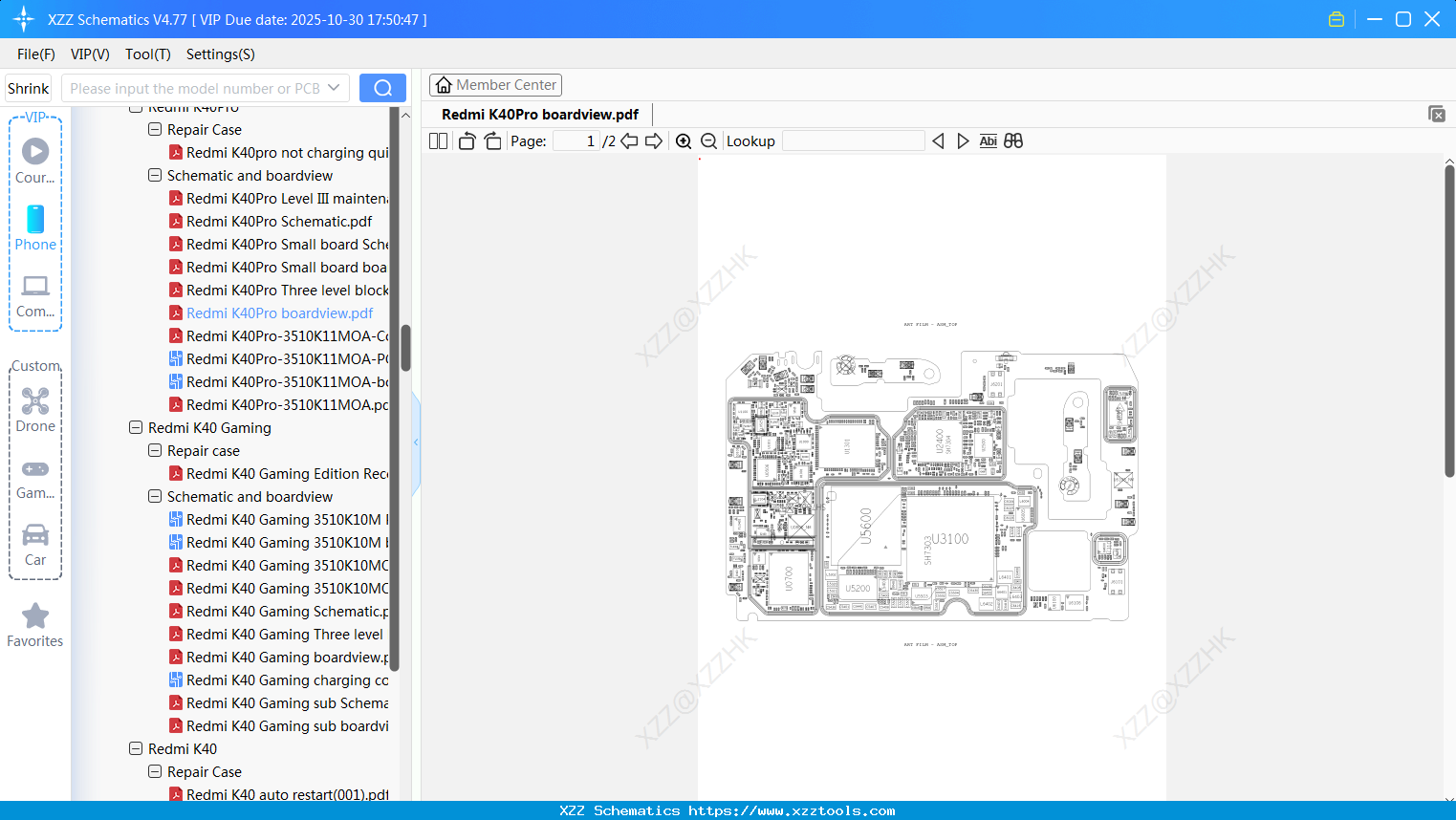Click the magnifier search button
The image size is (1456, 820).
tap(382, 88)
